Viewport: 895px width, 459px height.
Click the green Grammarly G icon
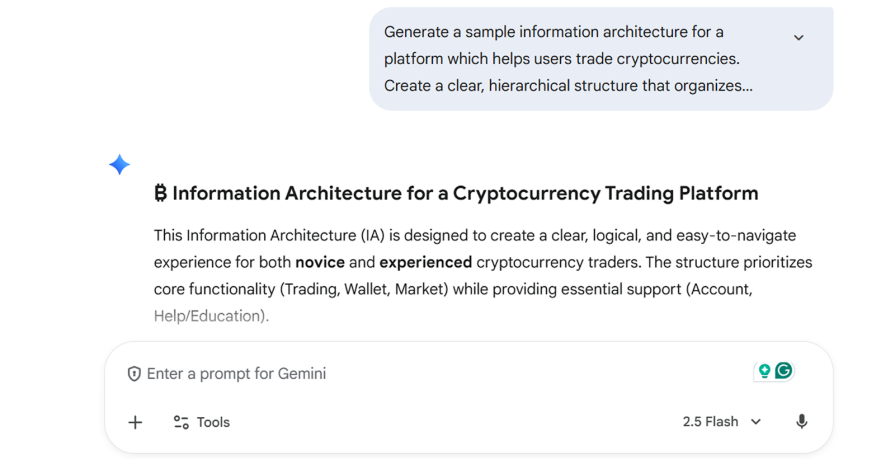tap(784, 371)
